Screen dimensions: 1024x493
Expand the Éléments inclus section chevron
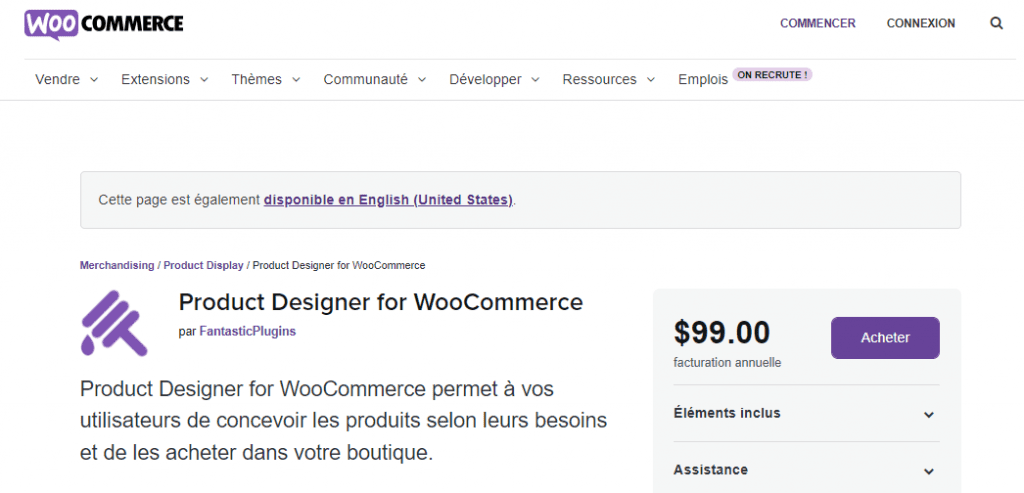point(929,415)
